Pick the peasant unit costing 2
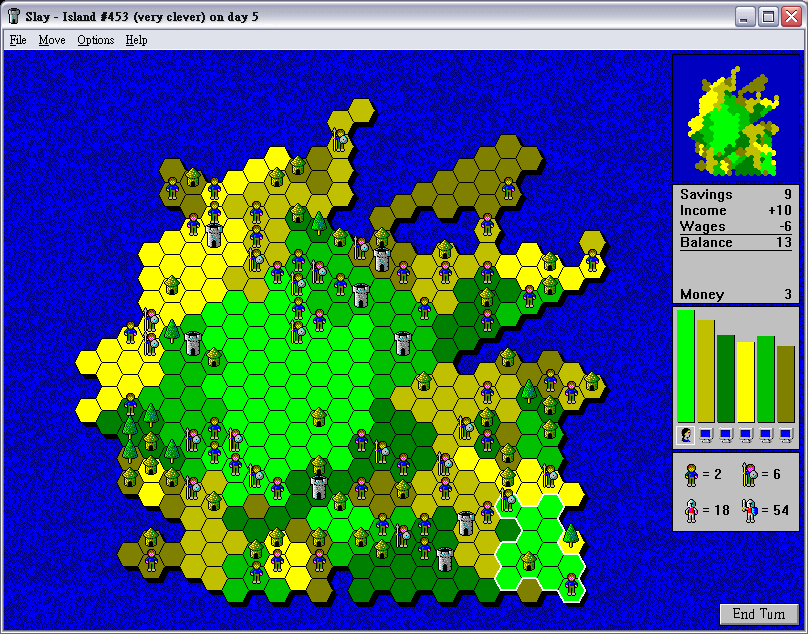 691,475
